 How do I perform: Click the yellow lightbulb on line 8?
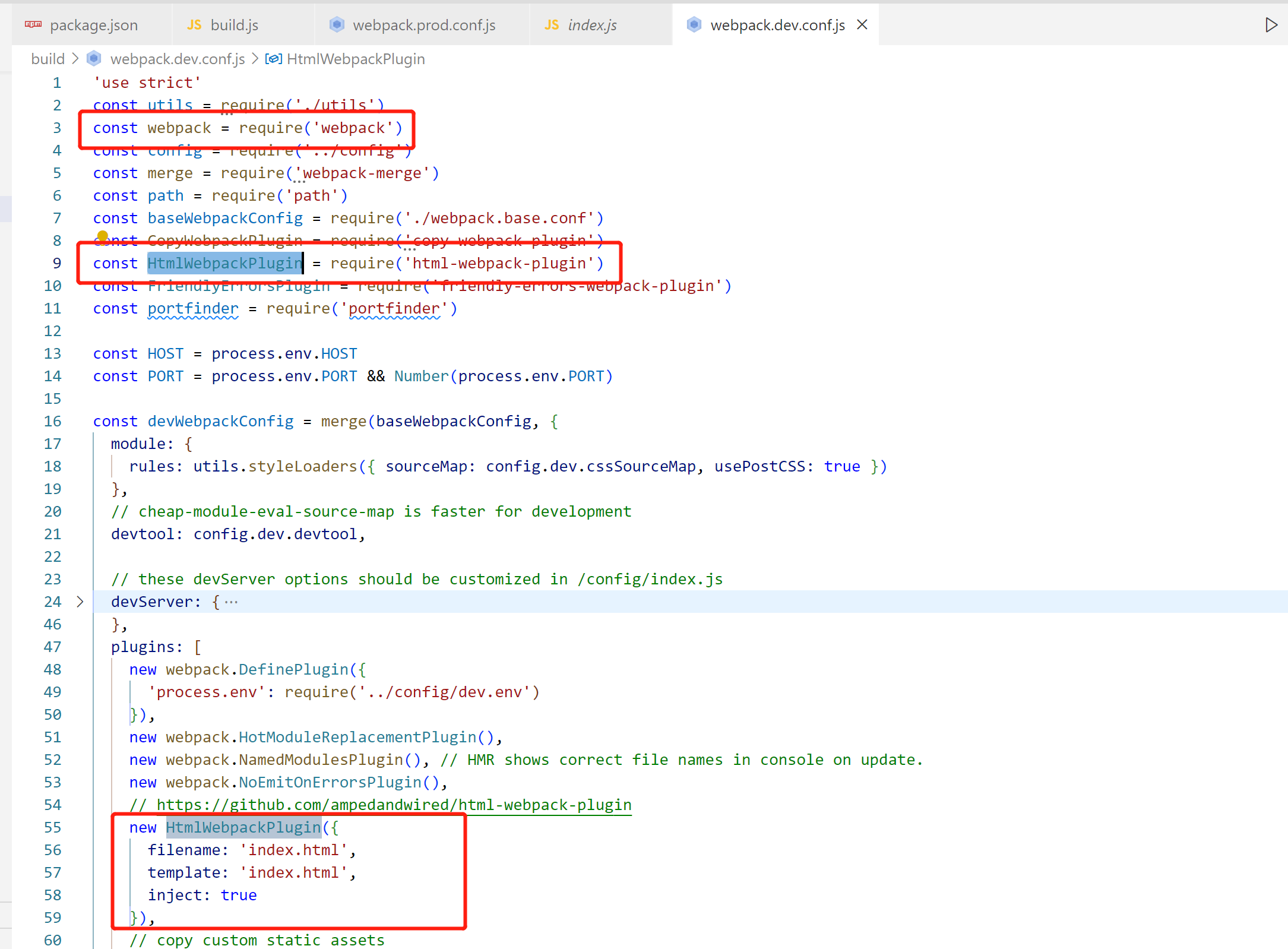click(x=103, y=236)
